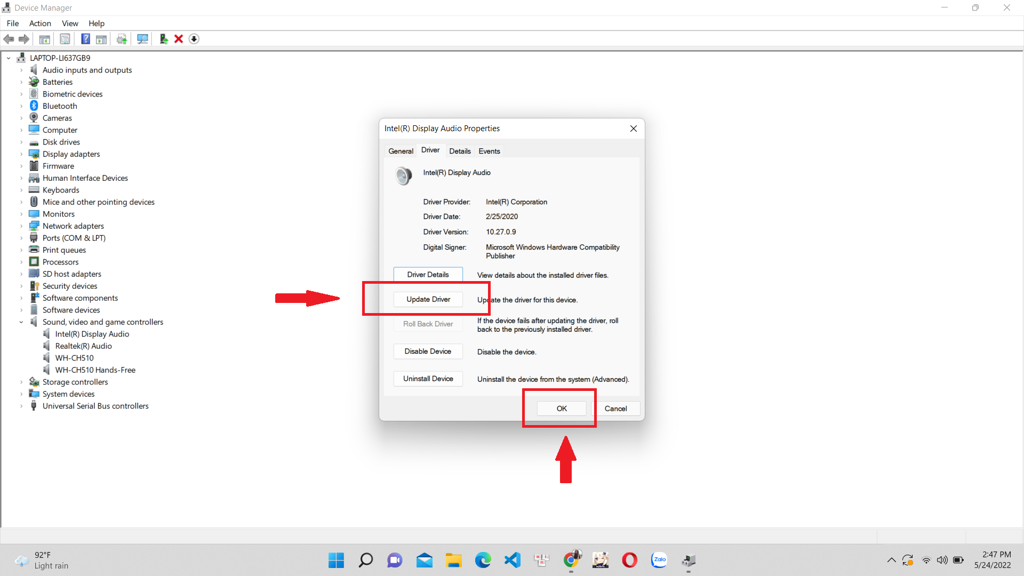
Task: Open File Explorer from taskbar
Action: click(453, 560)
